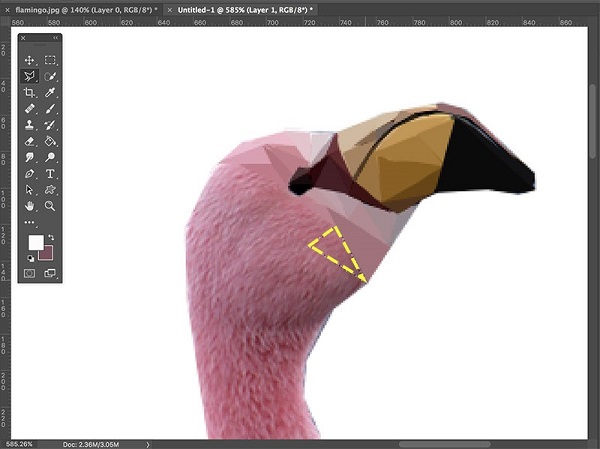Select the Dodge tool
The width and height of the screenshot is (600, 449).
coord(50,157)
